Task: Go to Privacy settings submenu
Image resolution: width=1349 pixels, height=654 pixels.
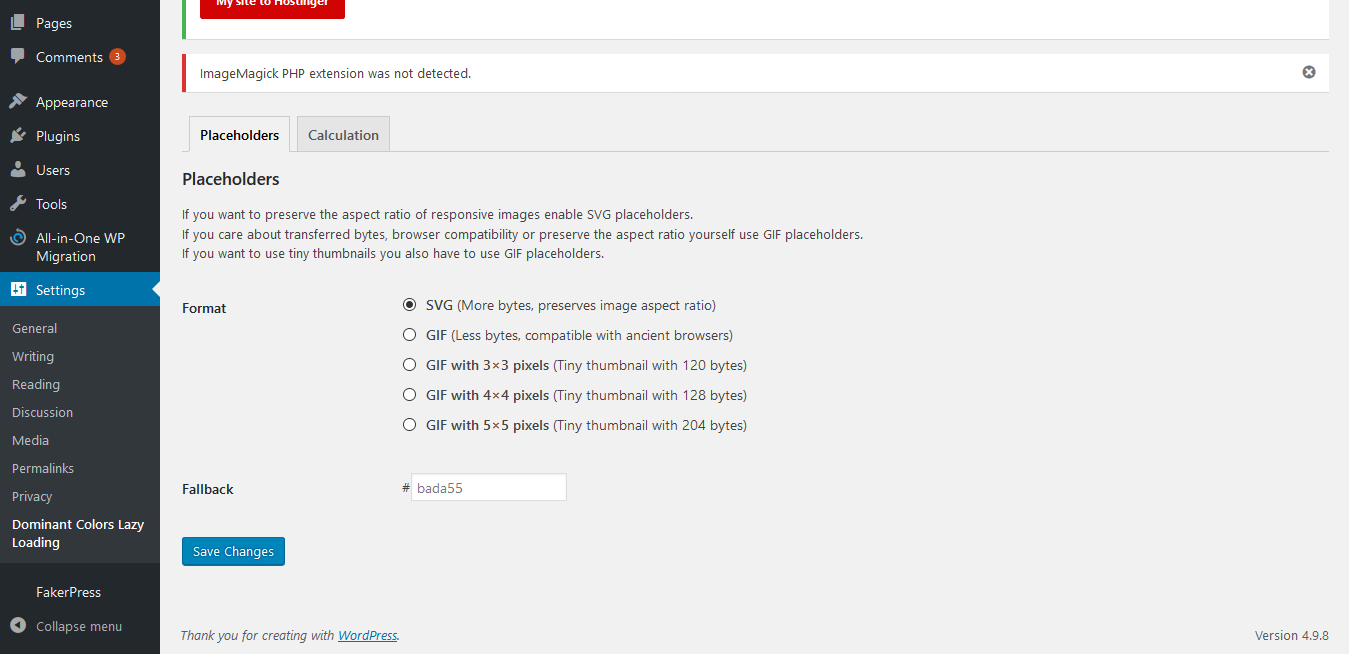Action: pyautogui.click(x=32, y=496)
